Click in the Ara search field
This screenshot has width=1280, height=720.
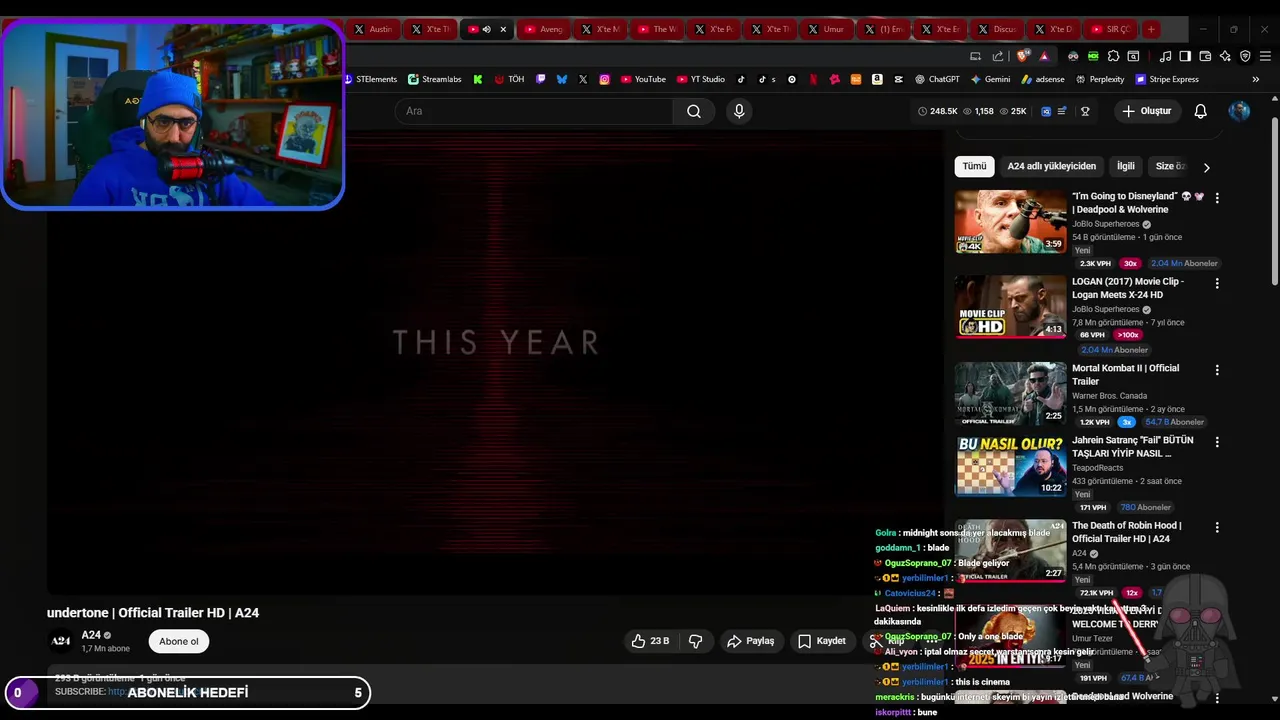point(533,111)
